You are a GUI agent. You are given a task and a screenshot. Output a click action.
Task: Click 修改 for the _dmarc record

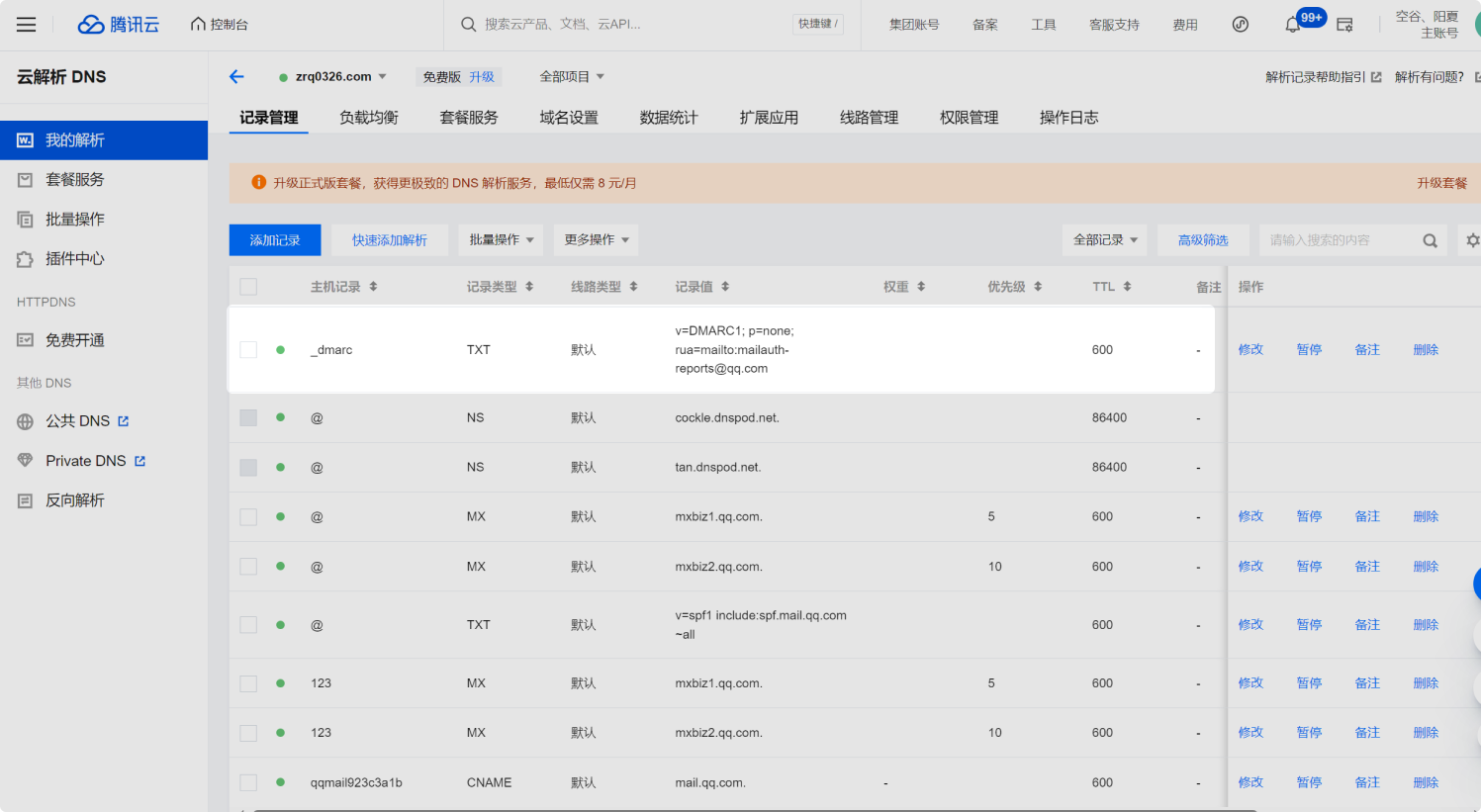[x=1250, y=350]
